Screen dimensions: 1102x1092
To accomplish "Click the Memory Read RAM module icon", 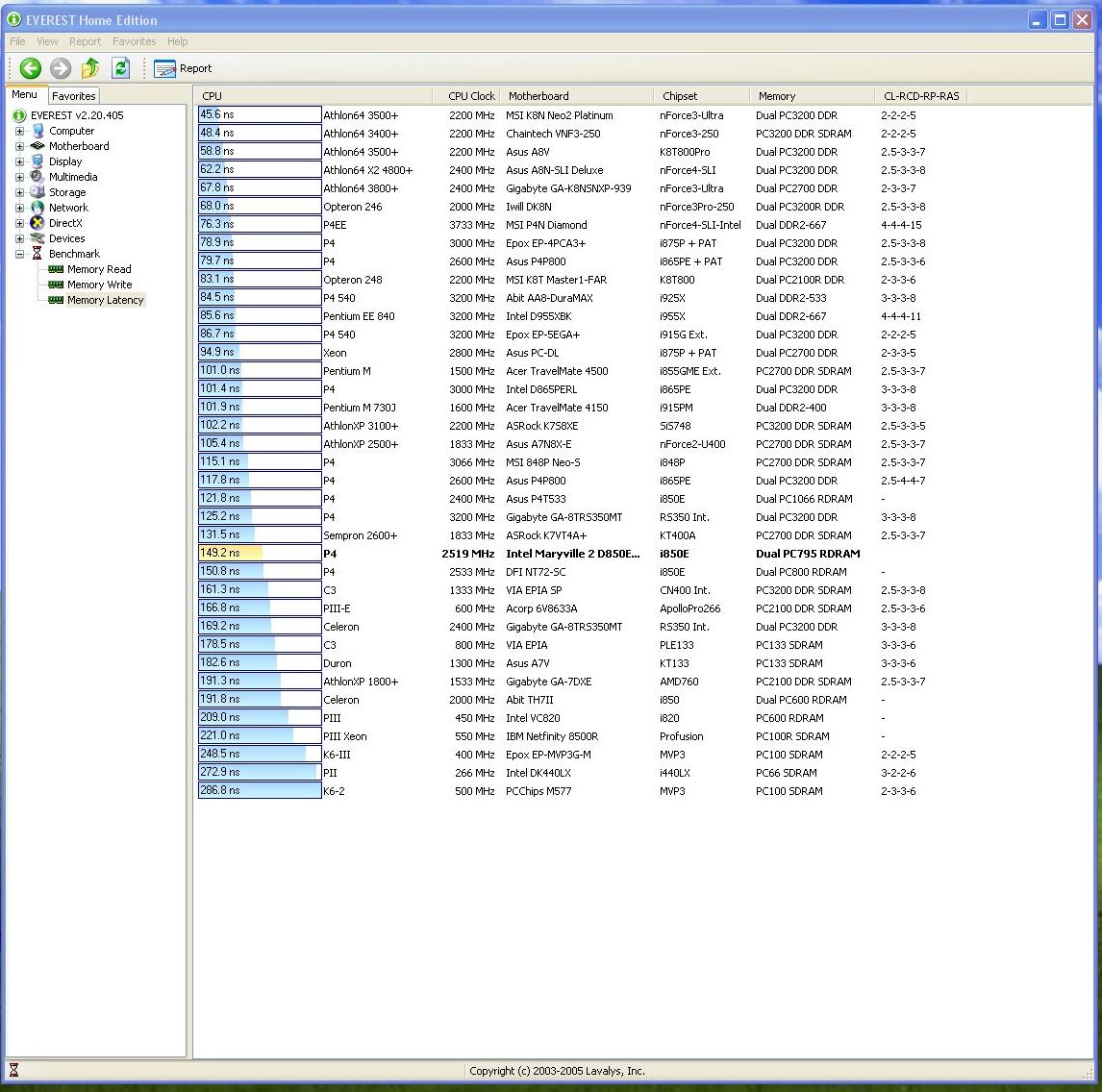I will (x=56, y=270).
